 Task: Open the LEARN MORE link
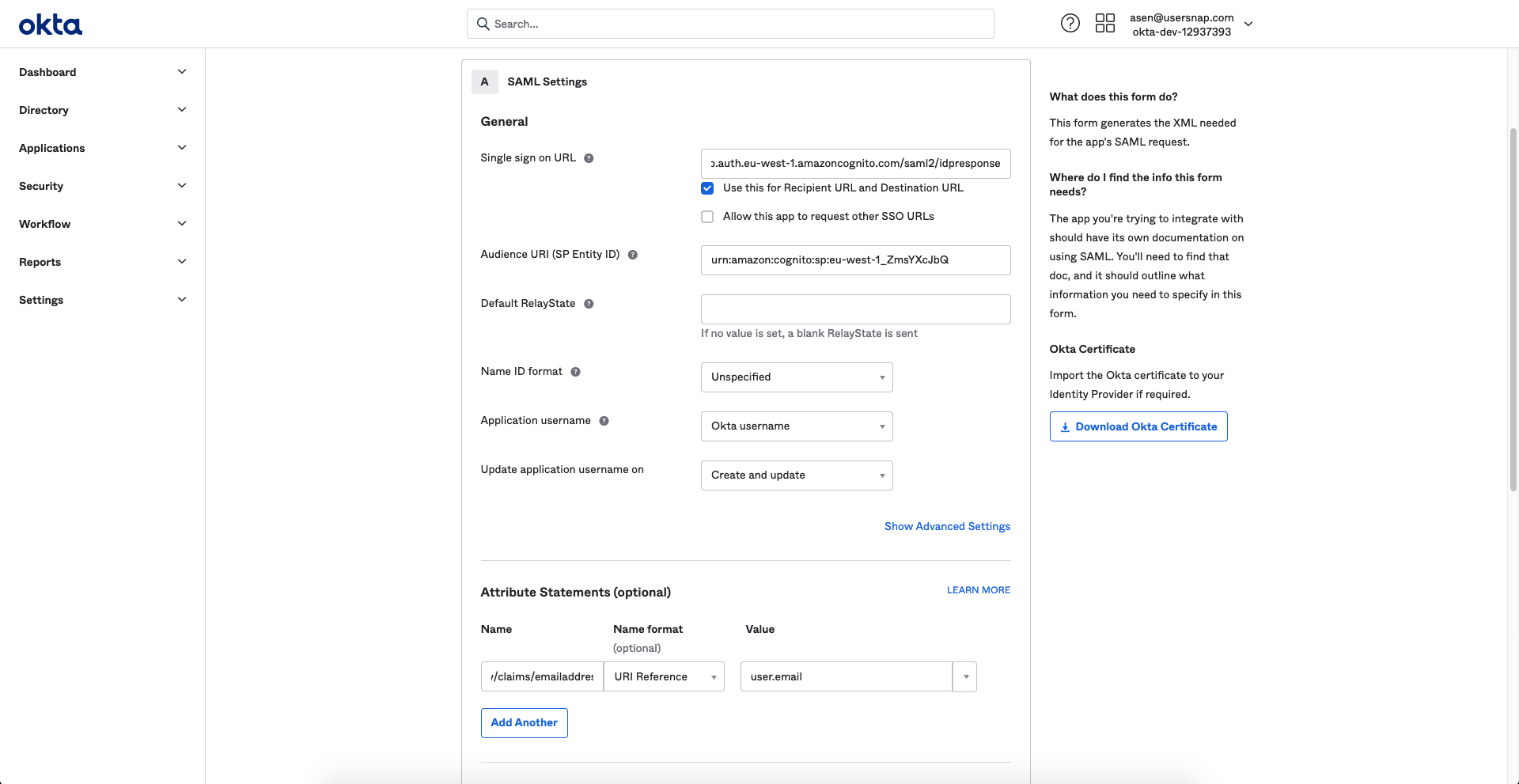(979, 590)
